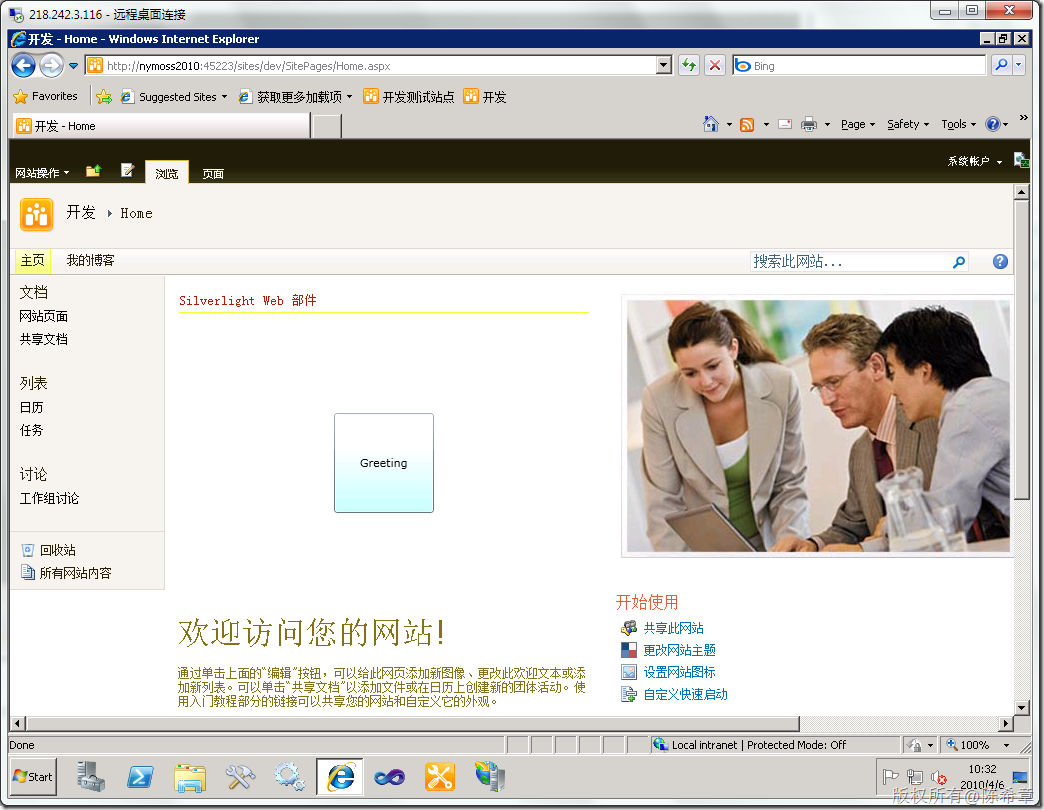1044x810 pixels.
Task: Click the IE Forward arrow button
Action: click(51, 65)
